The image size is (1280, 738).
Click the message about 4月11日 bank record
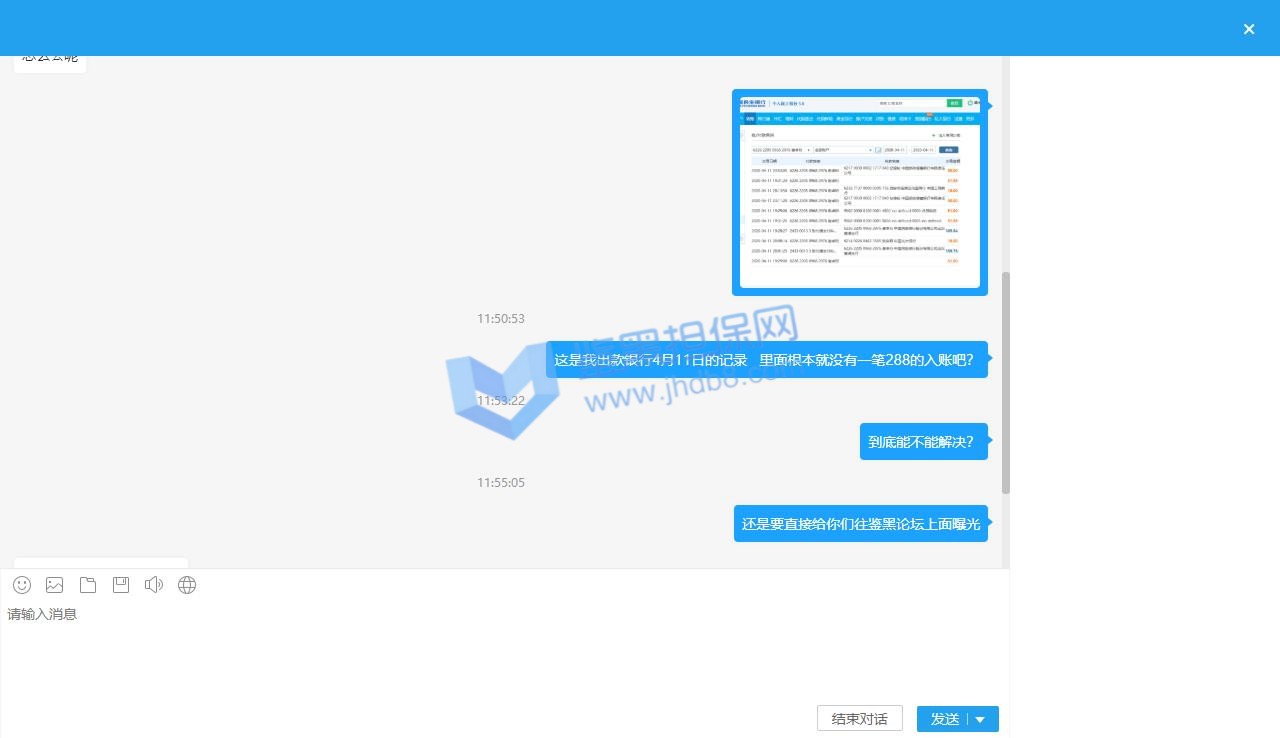coord(766,360)
